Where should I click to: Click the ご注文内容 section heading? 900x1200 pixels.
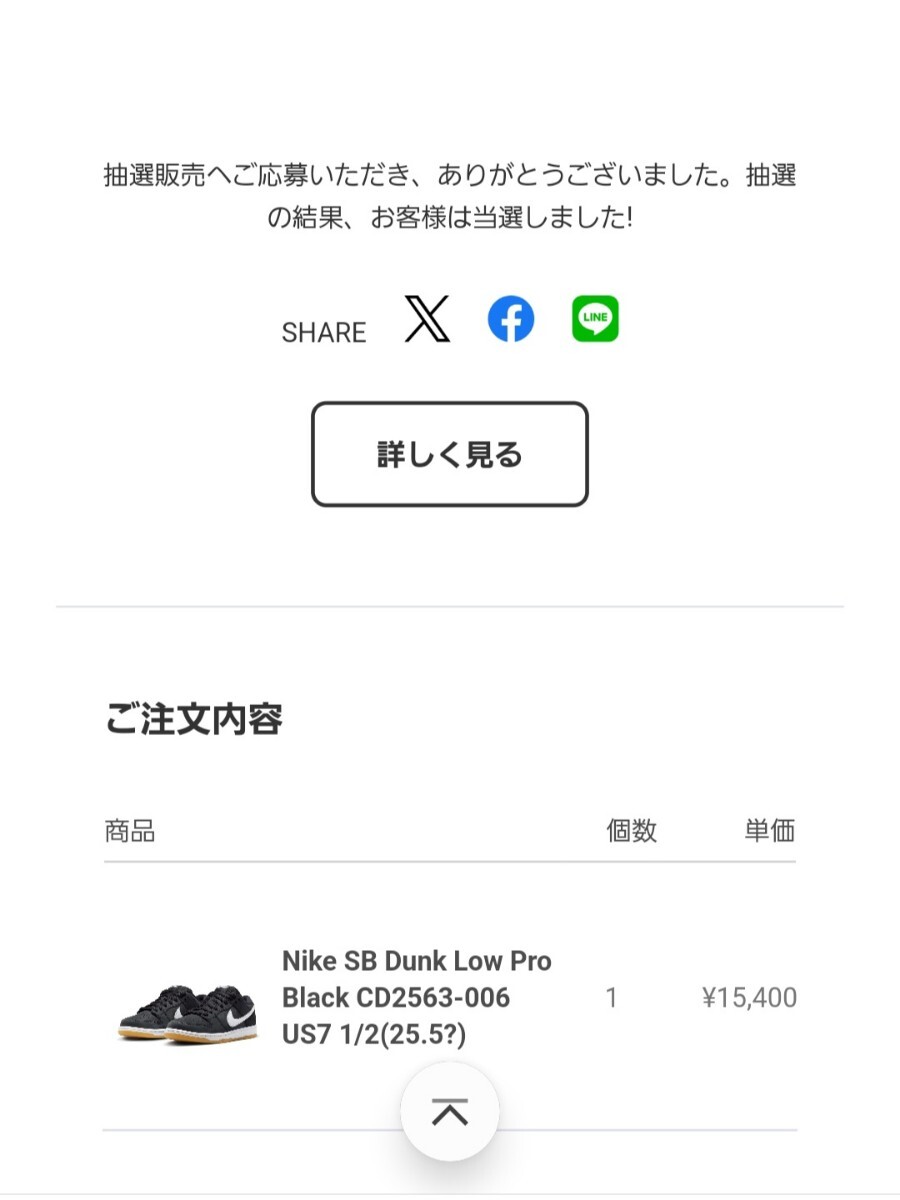pyautogui.click(x=194, y=719)
